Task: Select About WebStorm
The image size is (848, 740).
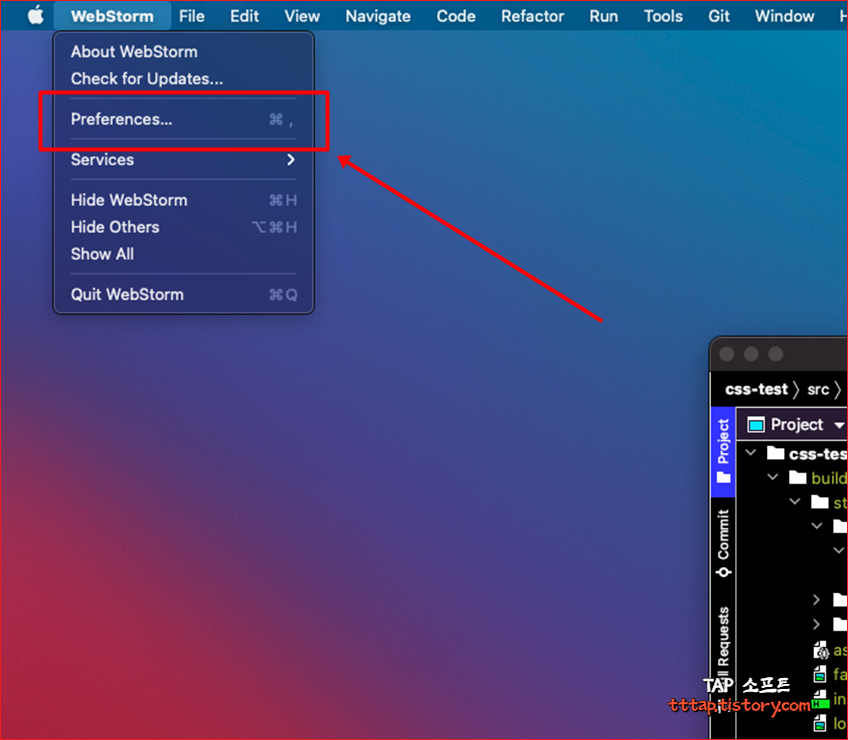Action: (183, 51)
